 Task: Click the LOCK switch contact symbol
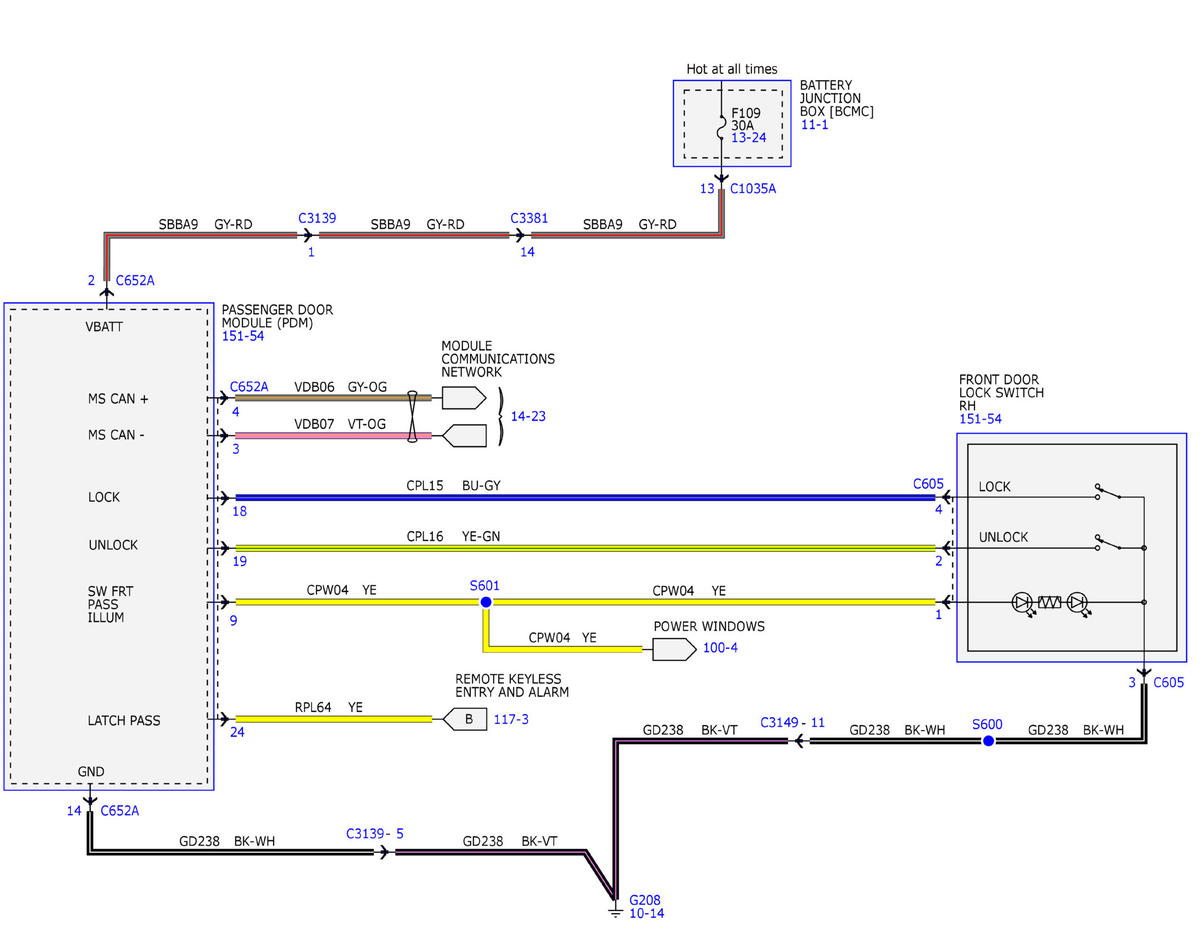click(1107, 493)
